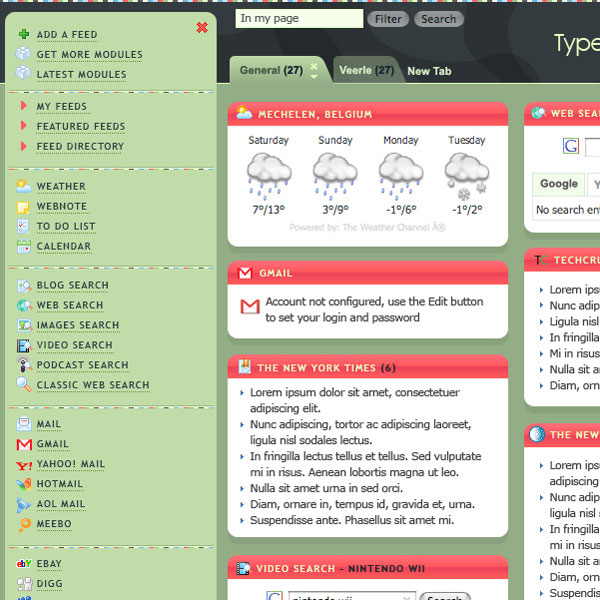
Task: Switch to the Veerle (27) tab
Action: coord(367,70)
